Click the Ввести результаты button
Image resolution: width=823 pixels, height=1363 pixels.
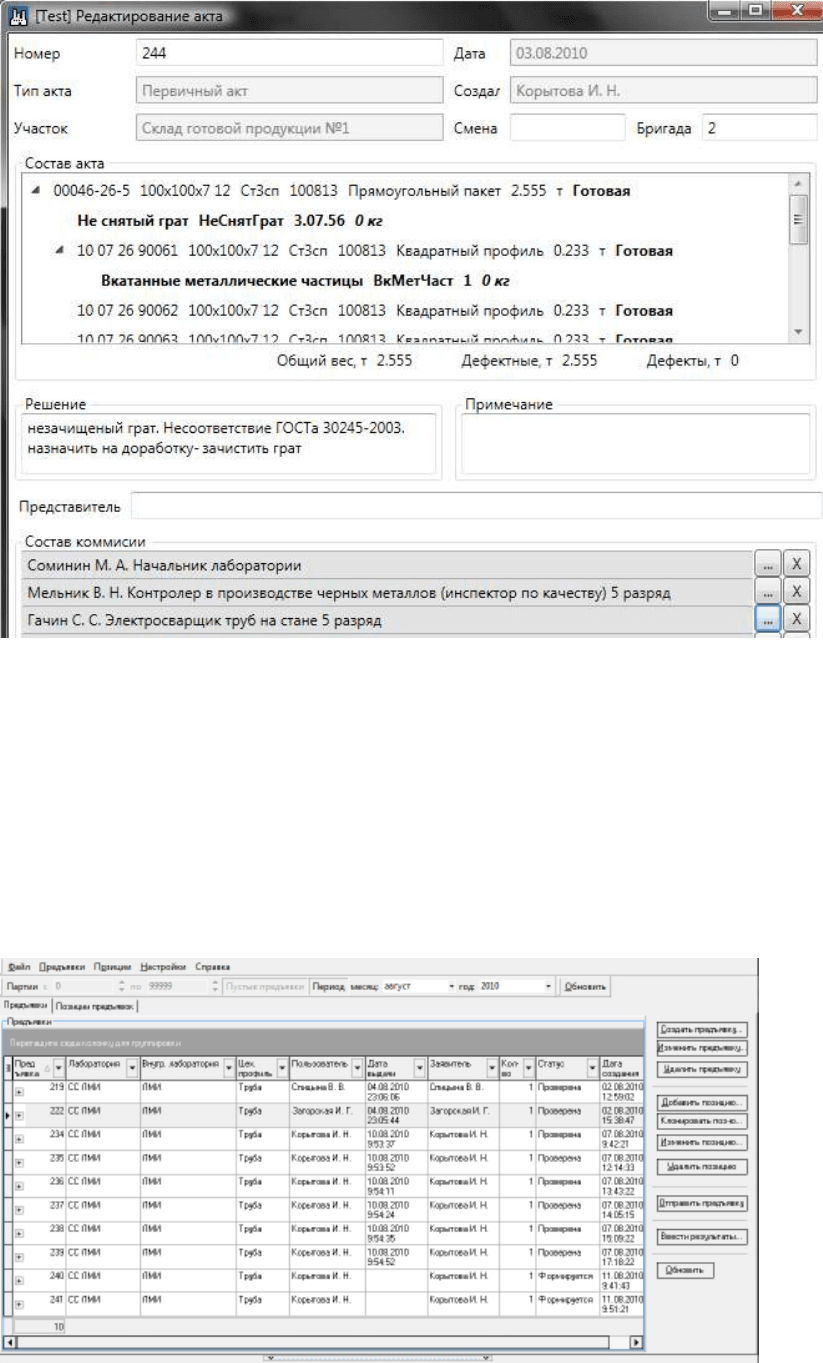tap(703, 1237)
